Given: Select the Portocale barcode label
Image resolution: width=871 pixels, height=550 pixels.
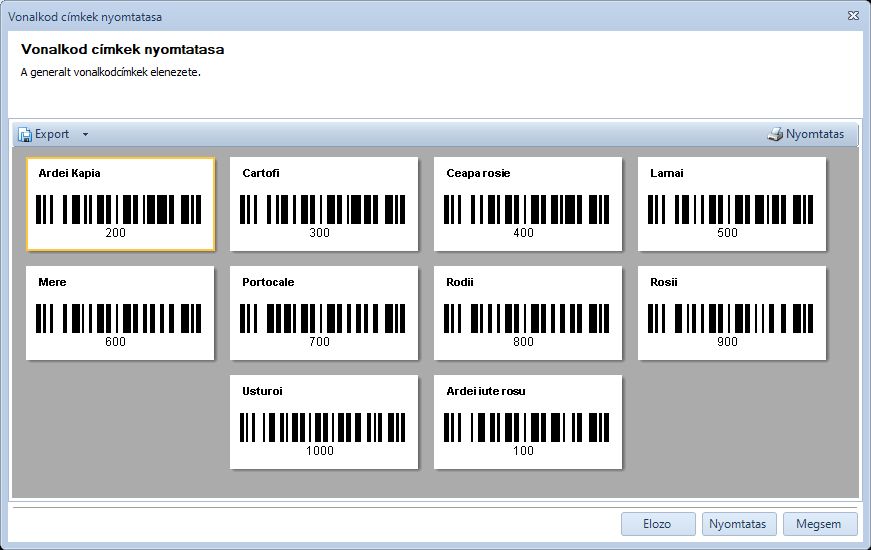Looking at the screenshot, I should (324, 313).
